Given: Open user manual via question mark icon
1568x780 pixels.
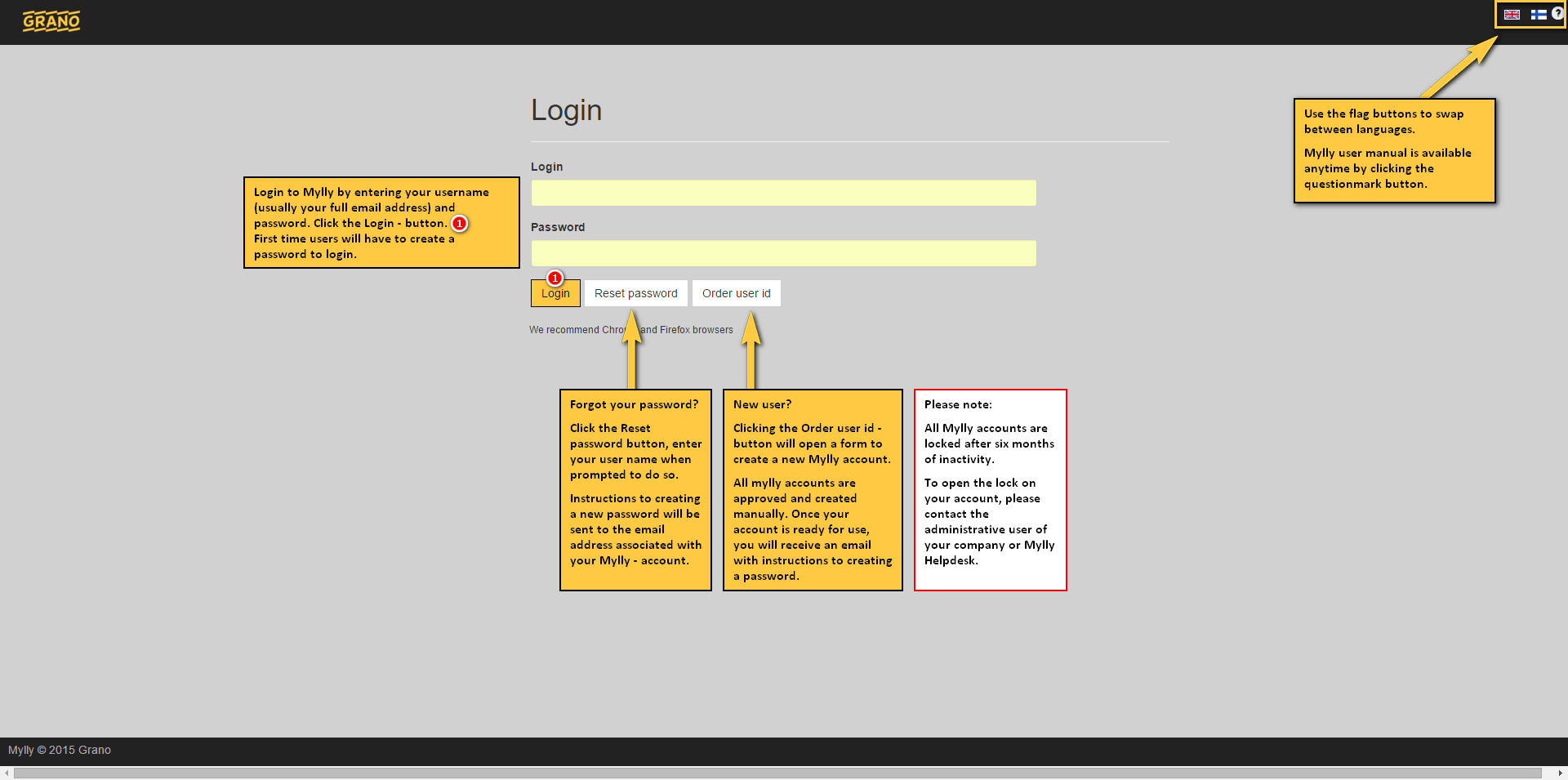Looking at the screenshot, I should point(1557,14).
